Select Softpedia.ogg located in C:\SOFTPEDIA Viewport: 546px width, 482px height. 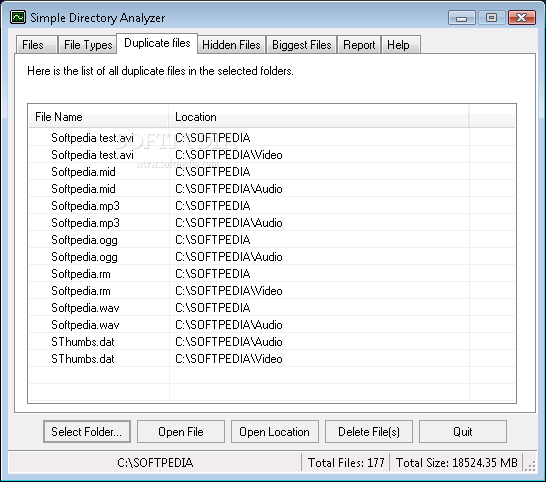click(272, 240)
